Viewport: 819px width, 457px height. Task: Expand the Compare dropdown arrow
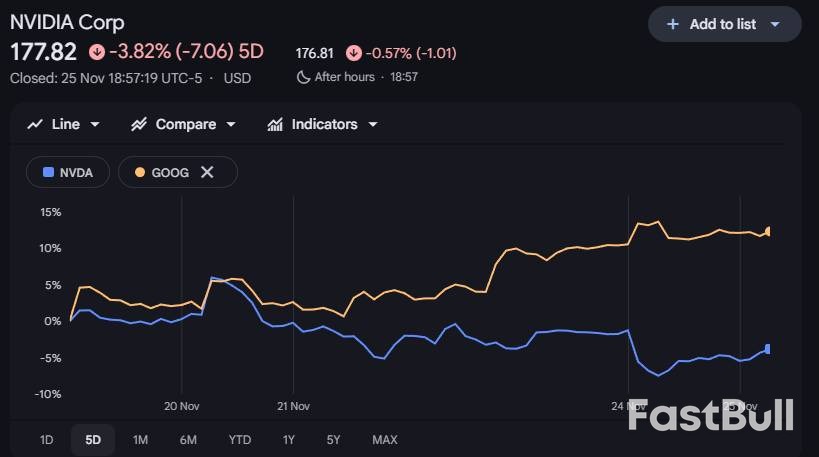(231, 125)
